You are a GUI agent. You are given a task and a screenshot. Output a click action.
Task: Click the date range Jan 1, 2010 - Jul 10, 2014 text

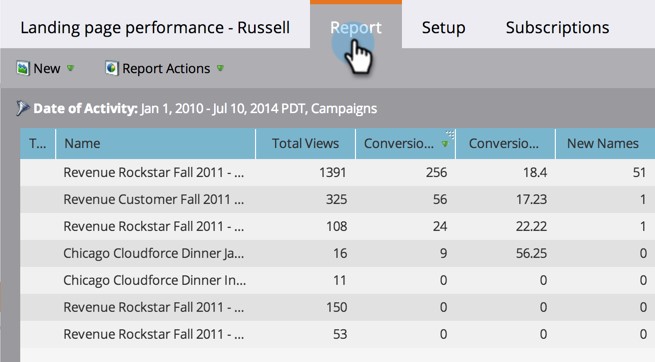216,109
